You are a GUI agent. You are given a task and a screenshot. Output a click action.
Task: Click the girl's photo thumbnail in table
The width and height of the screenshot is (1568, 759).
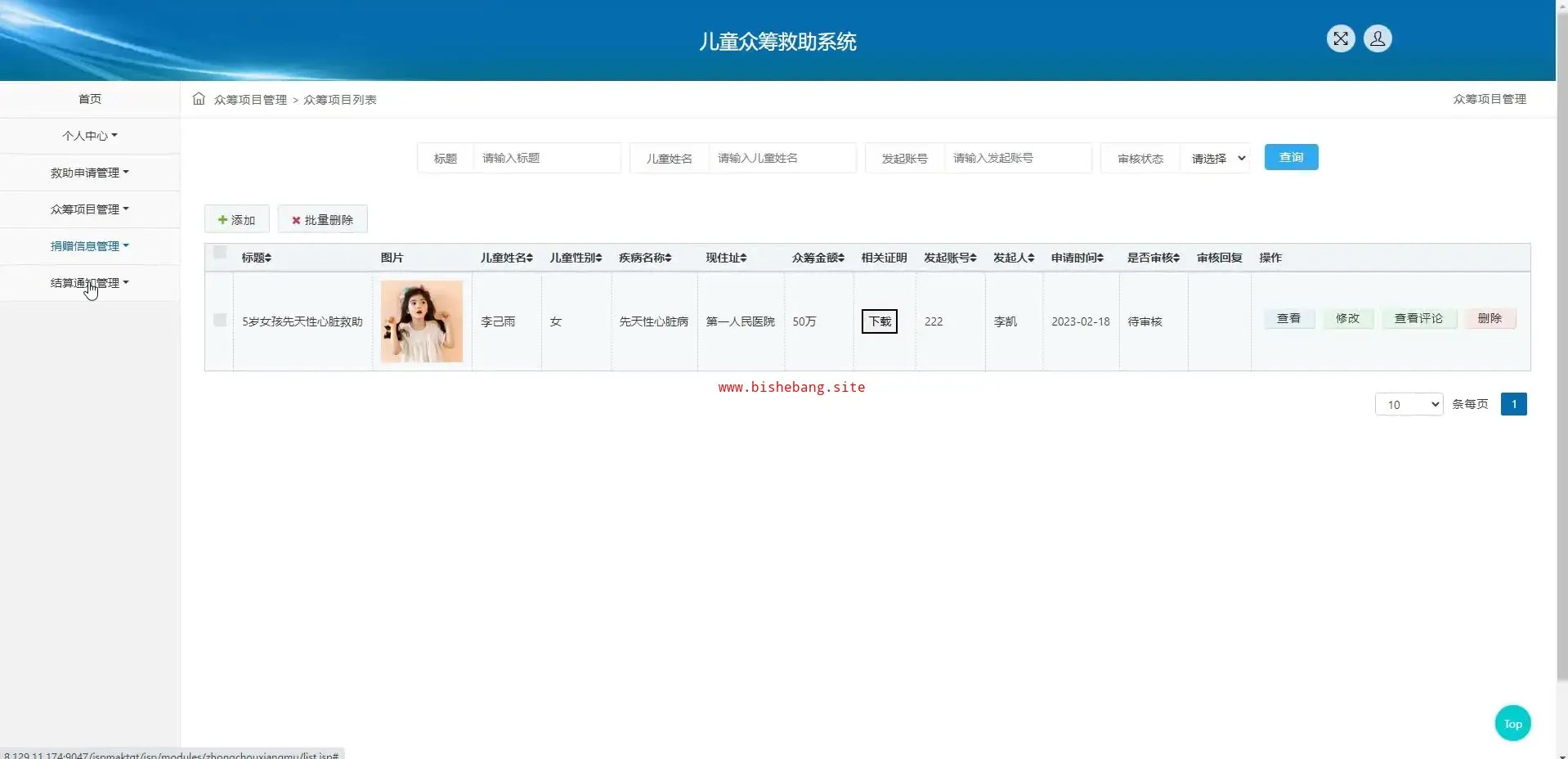pos(422,321)
